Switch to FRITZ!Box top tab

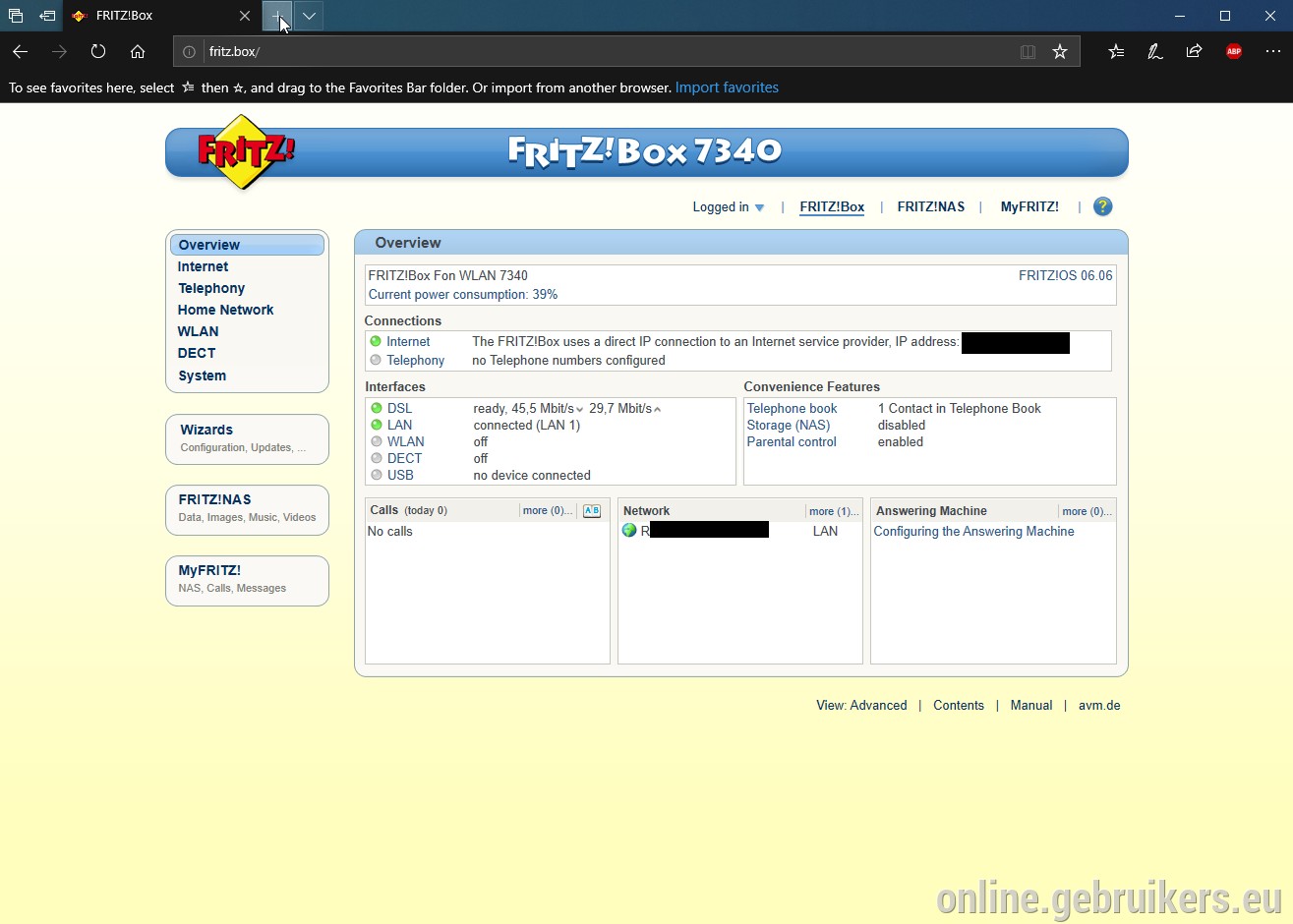(832, 206)
